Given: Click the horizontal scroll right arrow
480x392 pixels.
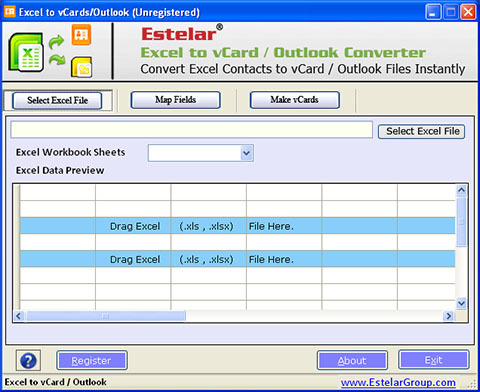Looking at the screenshot, I should (449, 316).
